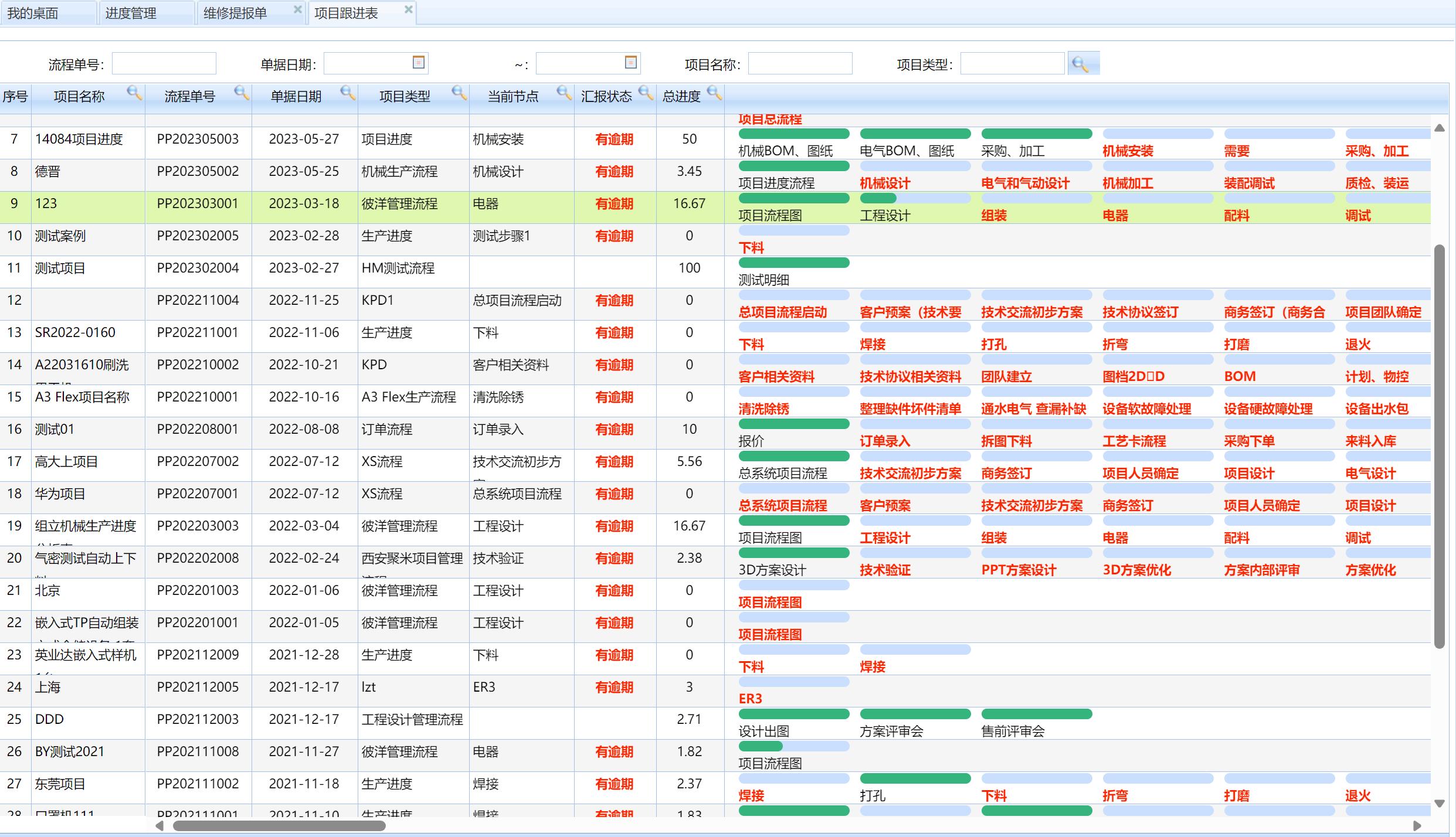This screenshot has height=837, width=1456.
Task: Close the 项目跟进表 tab
Action: tap(409, 9)
